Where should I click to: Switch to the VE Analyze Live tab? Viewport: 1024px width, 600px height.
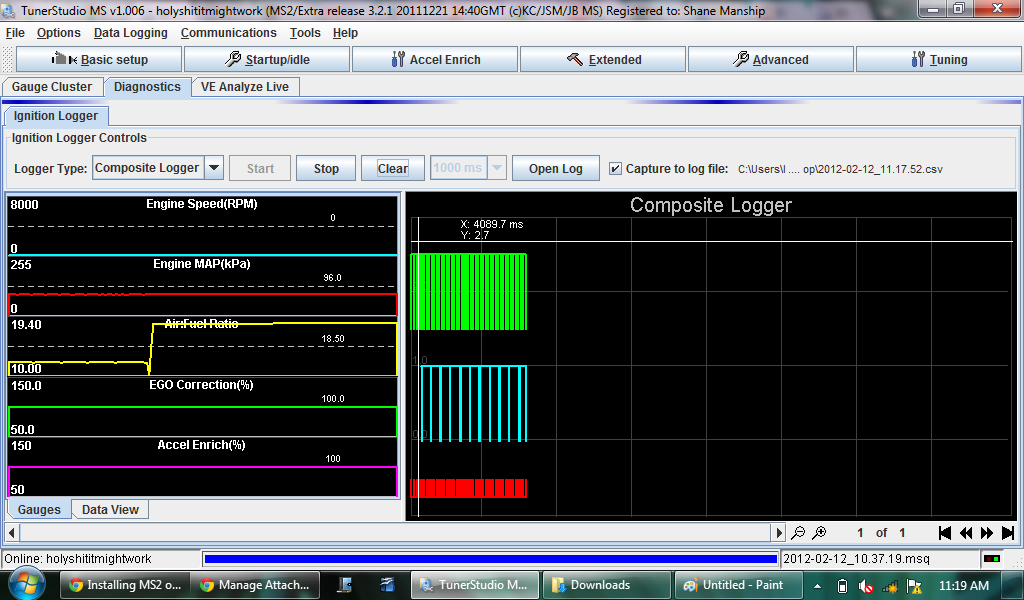pyautogui.click(x=245, y=87)
